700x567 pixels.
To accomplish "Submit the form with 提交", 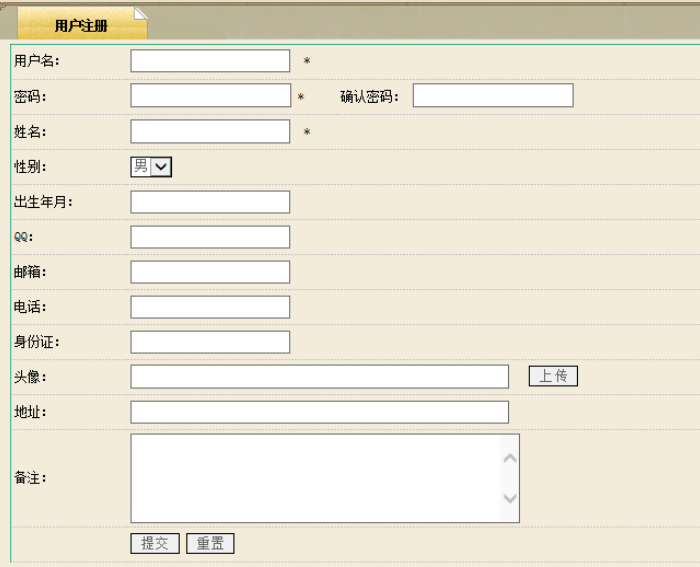I will pos(155,543).
